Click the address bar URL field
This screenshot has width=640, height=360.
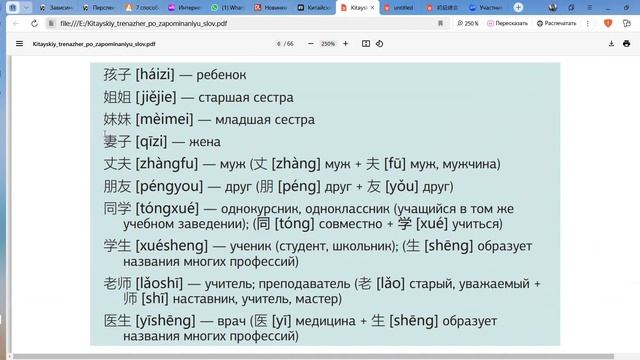[245, 24]
